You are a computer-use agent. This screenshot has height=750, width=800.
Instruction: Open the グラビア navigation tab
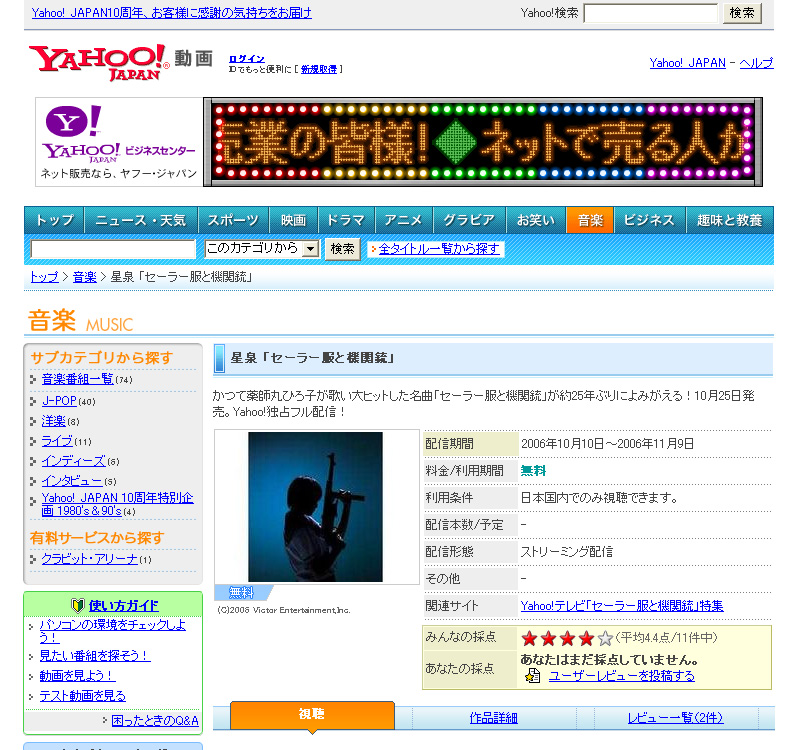pos(469,220)
